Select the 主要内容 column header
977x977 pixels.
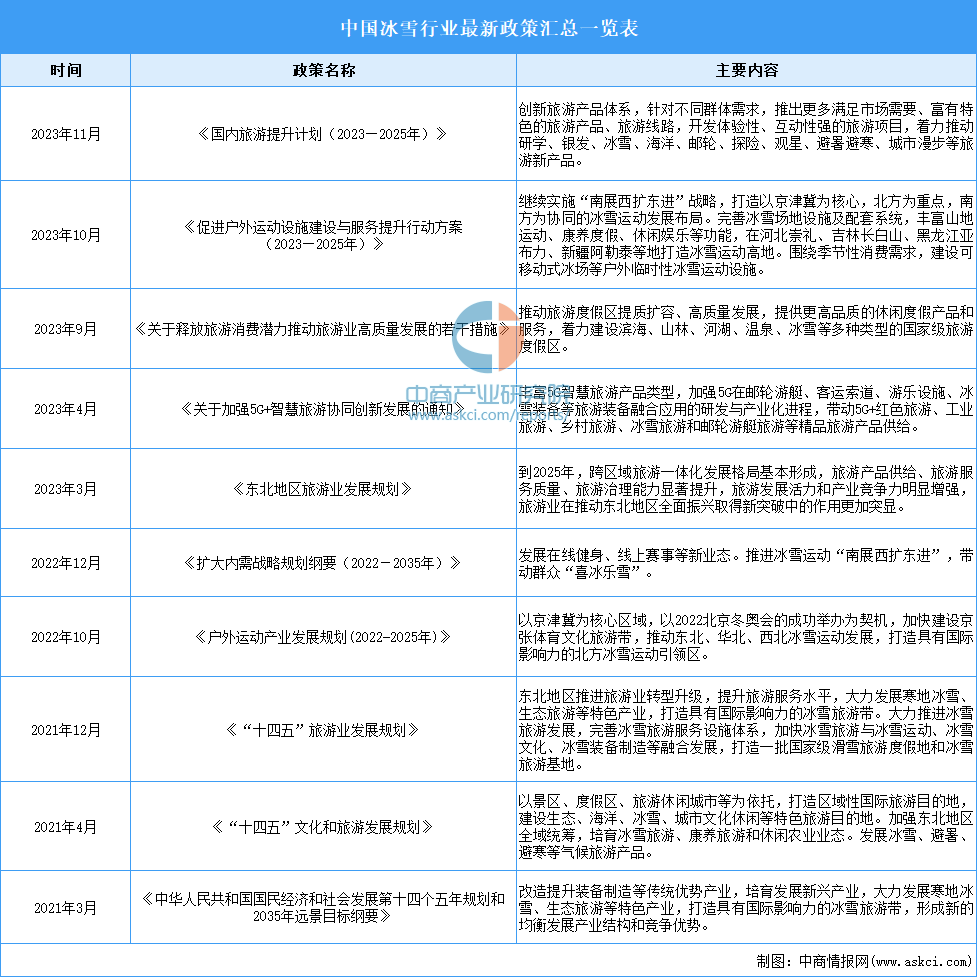pos(746,70)
